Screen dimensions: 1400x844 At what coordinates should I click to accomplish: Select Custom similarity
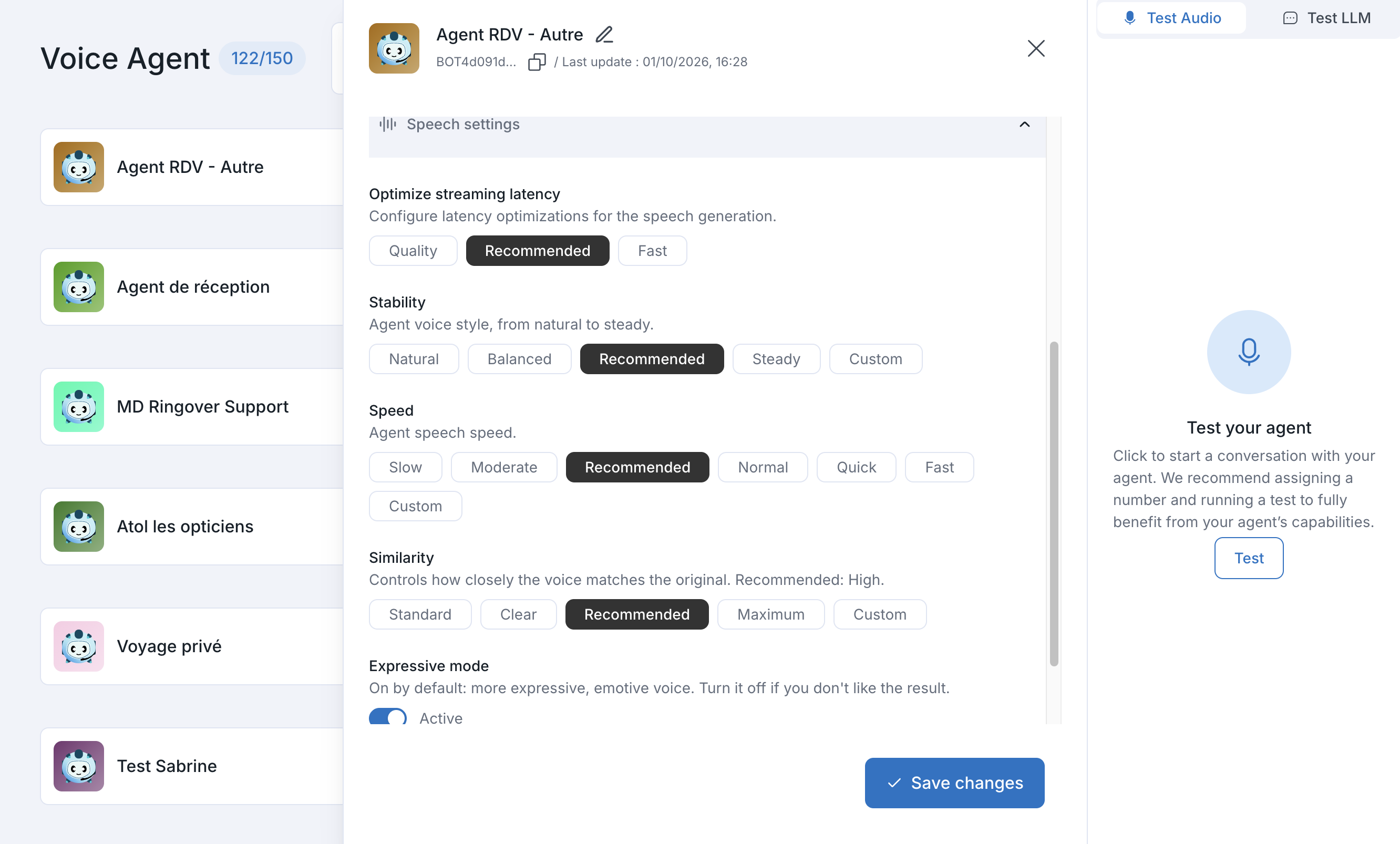(880, 614)
